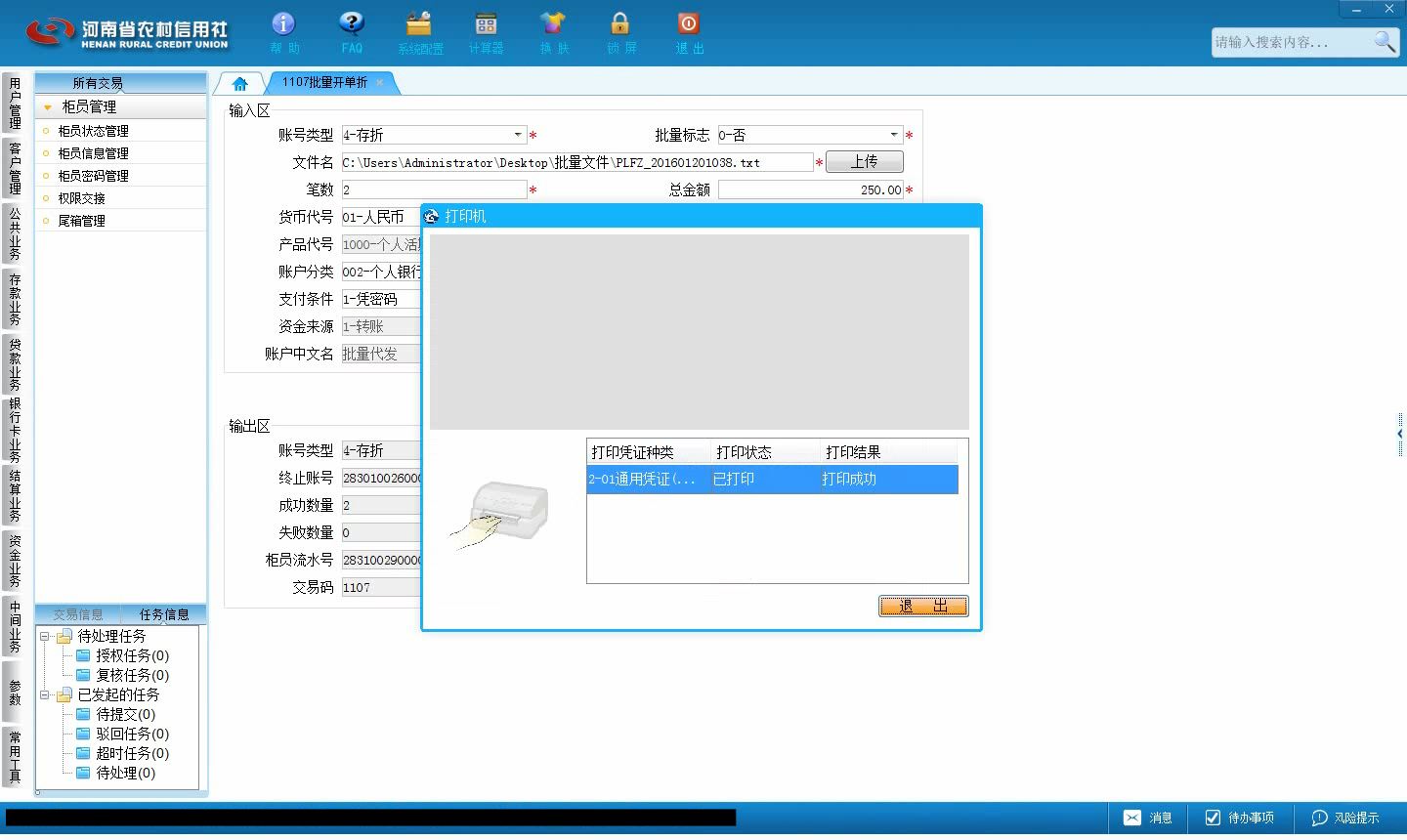Click 退出 button in printer dialog
The image size is (1407, 840).
tap(923, 607)
